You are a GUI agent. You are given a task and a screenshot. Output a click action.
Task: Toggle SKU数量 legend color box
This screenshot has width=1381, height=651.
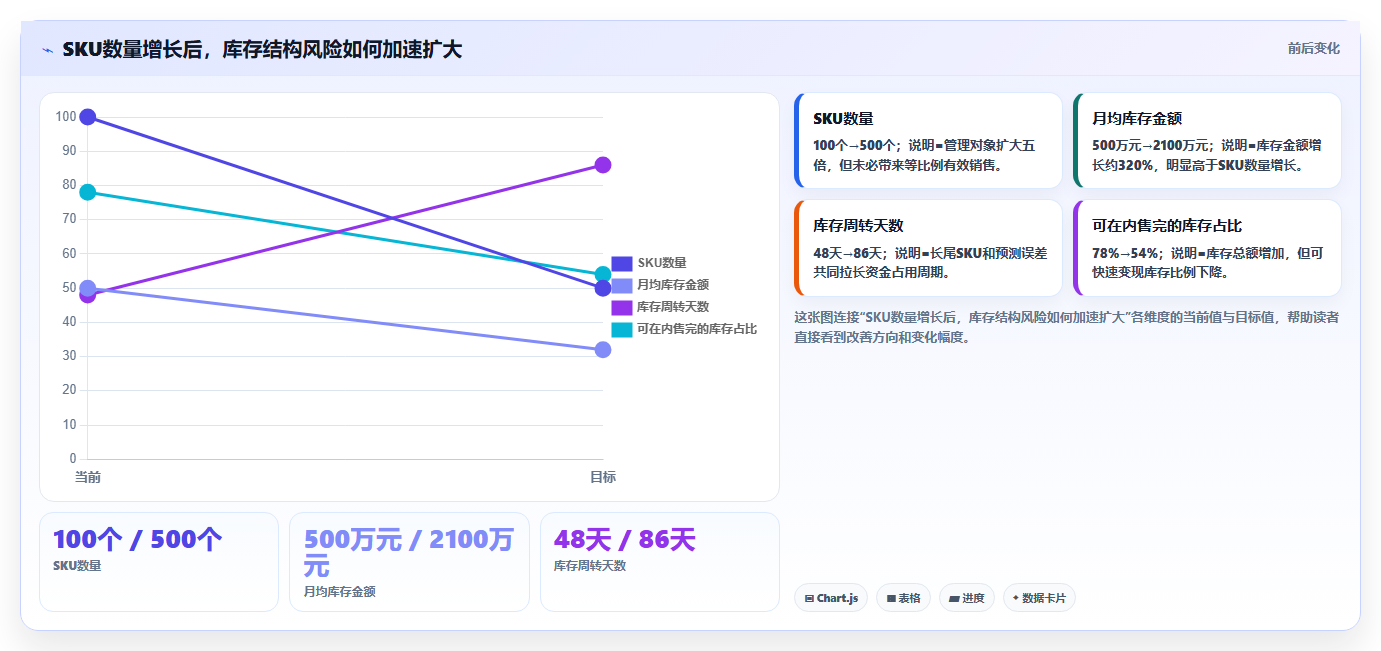click(x=622, y=263)
